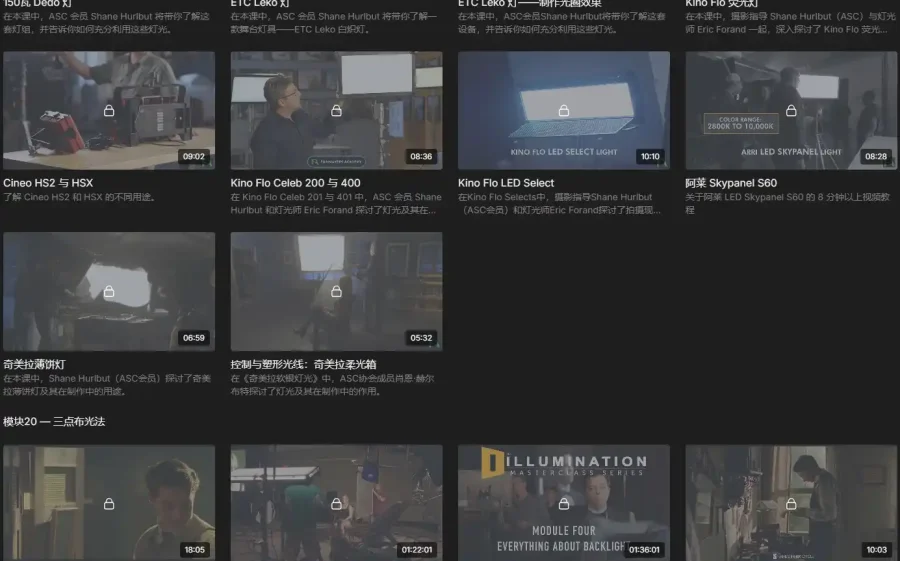Click the lock icon on 控制与塑形光线 video
This screenshot has width=900, height=561.
[x=336, y=292]
